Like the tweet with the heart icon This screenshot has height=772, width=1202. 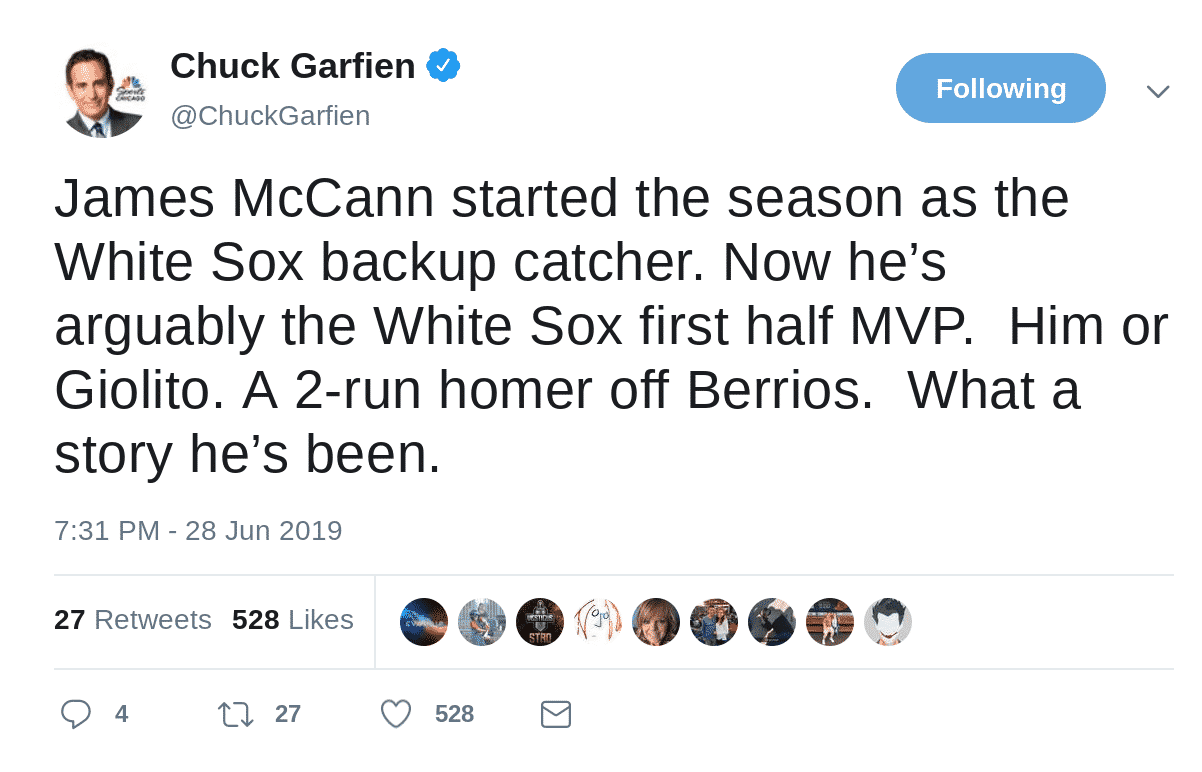(396, 714)
